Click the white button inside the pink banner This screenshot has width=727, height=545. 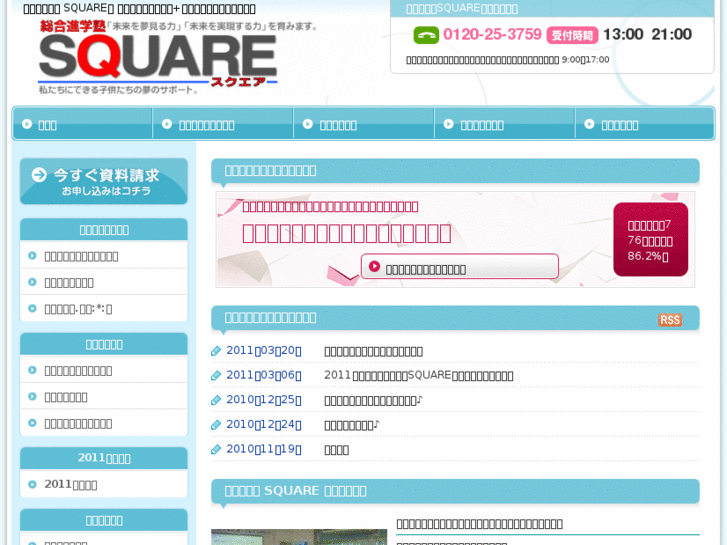459,266
